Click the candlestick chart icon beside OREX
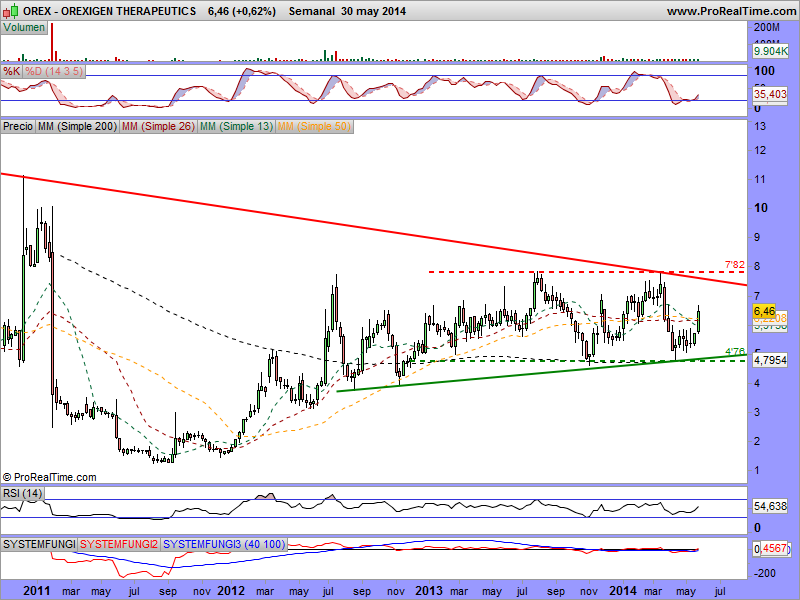 coord(10,10)
